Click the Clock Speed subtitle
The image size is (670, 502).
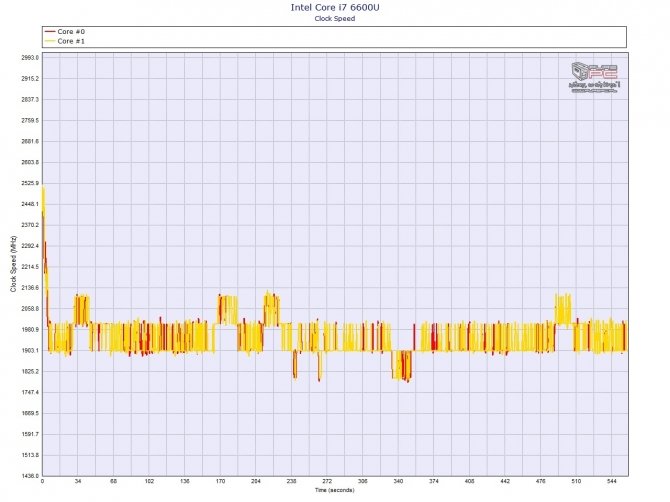click(x=335, y=18)
